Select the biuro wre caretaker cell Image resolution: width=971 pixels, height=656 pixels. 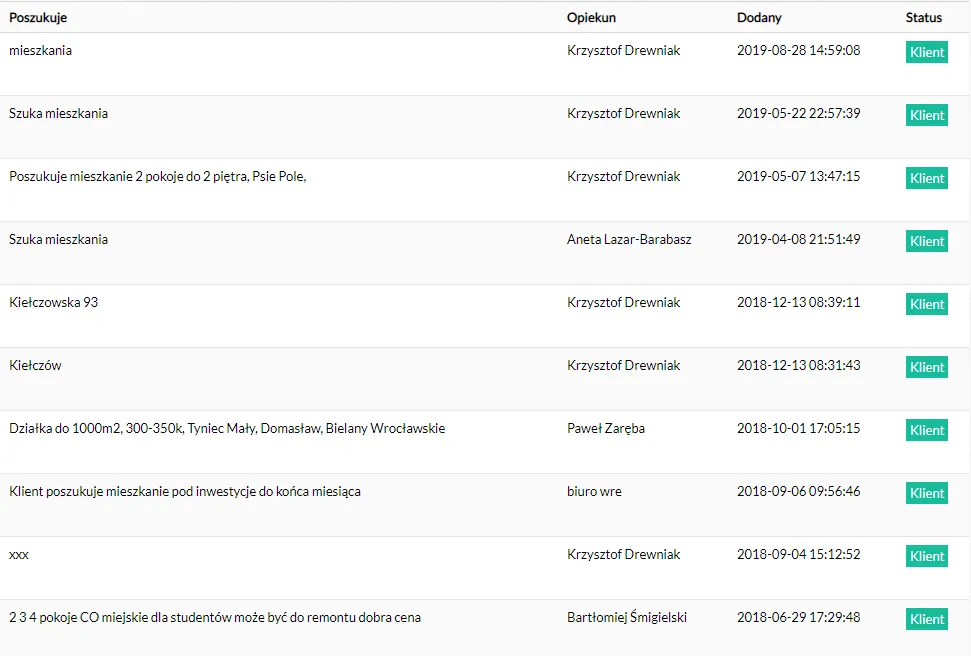point(594,491)
